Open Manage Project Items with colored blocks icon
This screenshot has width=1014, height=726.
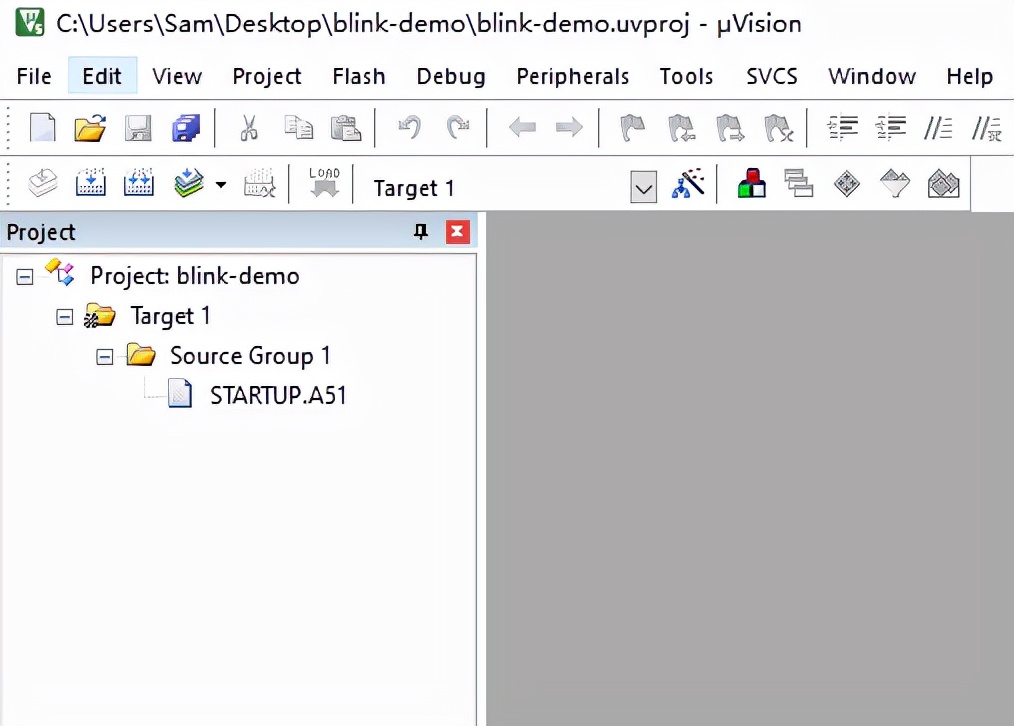(751, 183)
